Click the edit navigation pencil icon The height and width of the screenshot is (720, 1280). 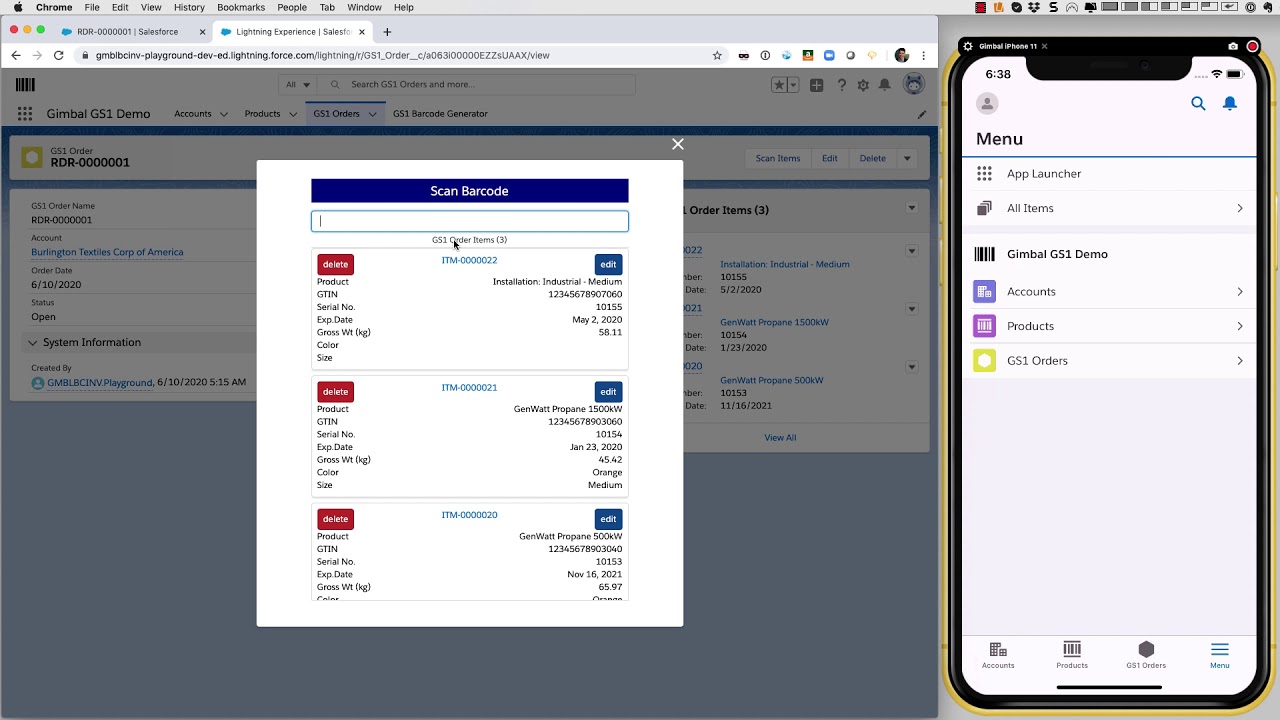pyautogui.click(x=922, y=114)
